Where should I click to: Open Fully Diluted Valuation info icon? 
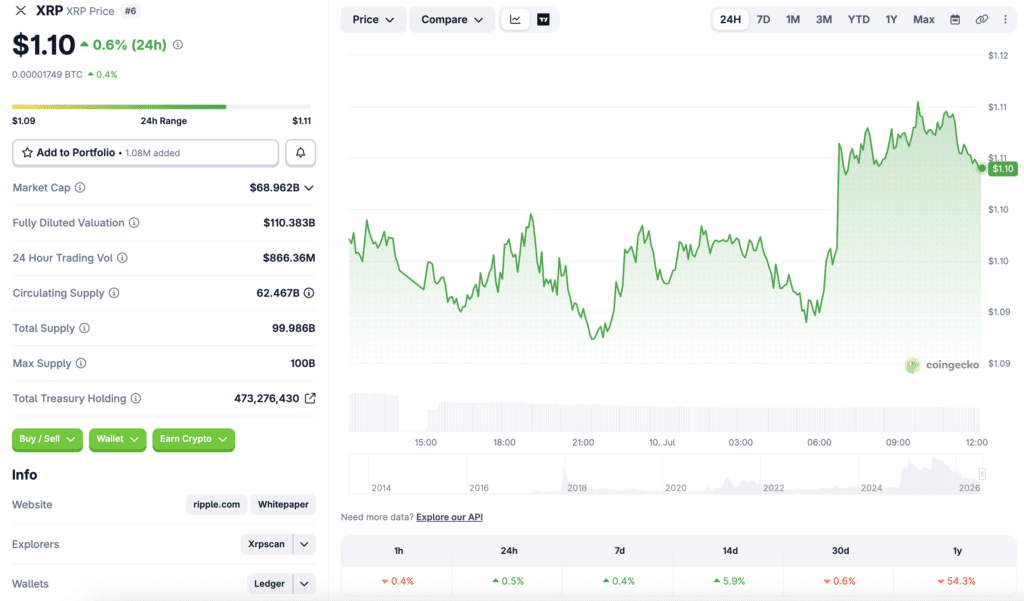[x=134, y=223]
